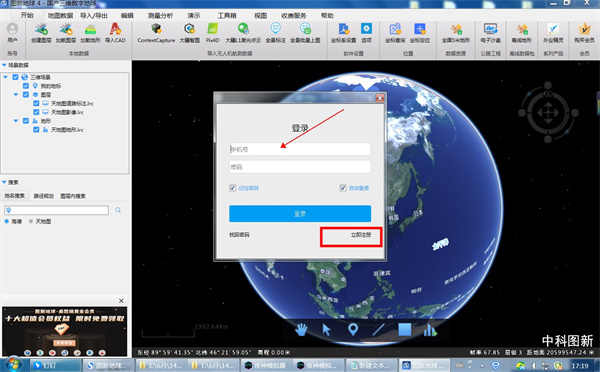
Task: Close the advertisement banner with X
Action: (121, 301)
